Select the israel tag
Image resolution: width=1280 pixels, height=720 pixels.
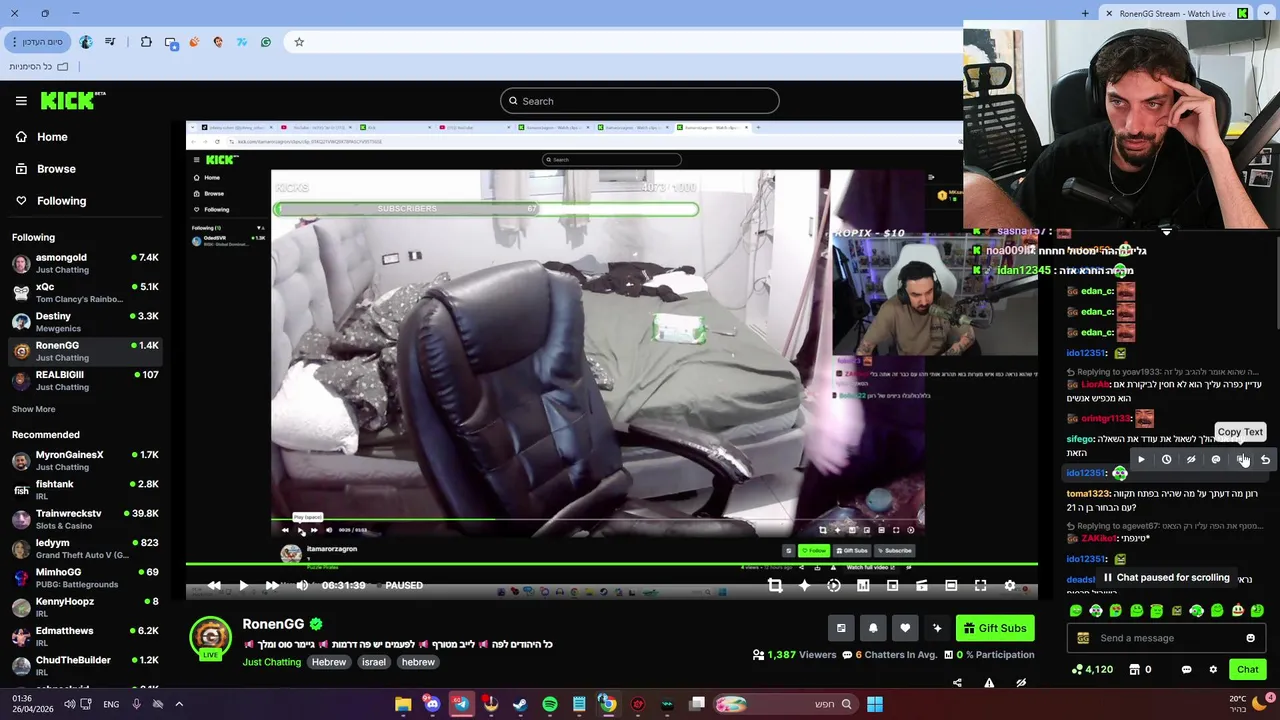tap(374, 662)
